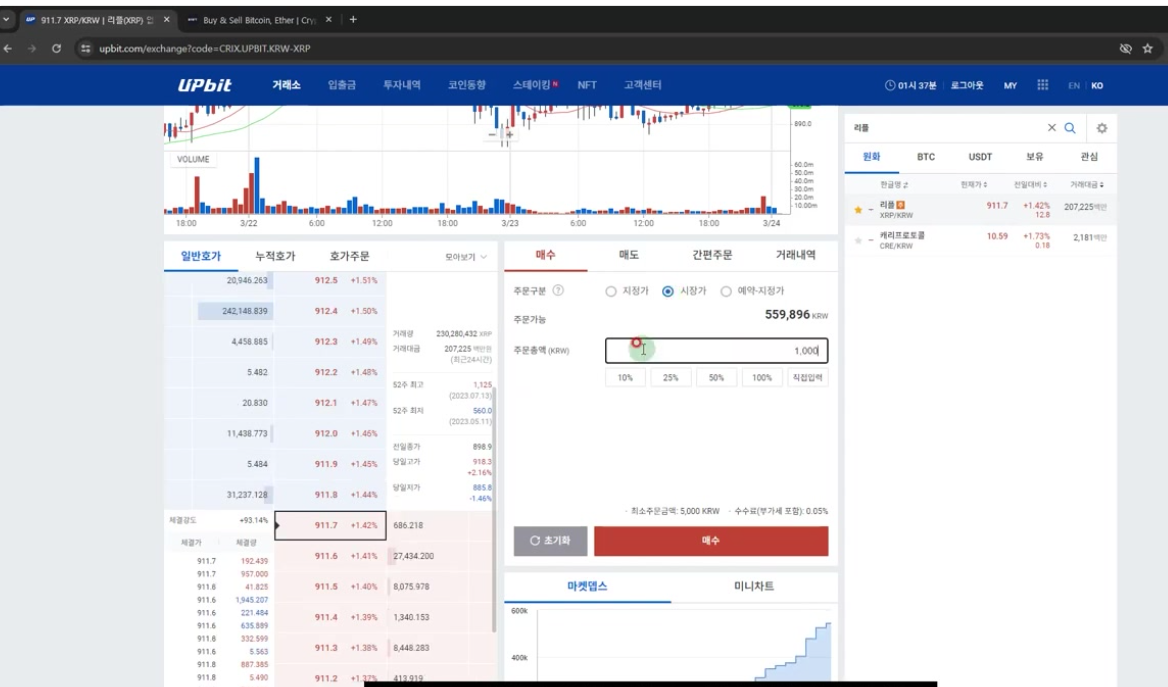Clear the coin search with X icon
The width and height of the screenshot is (1168, 687).
point(1052,127)
